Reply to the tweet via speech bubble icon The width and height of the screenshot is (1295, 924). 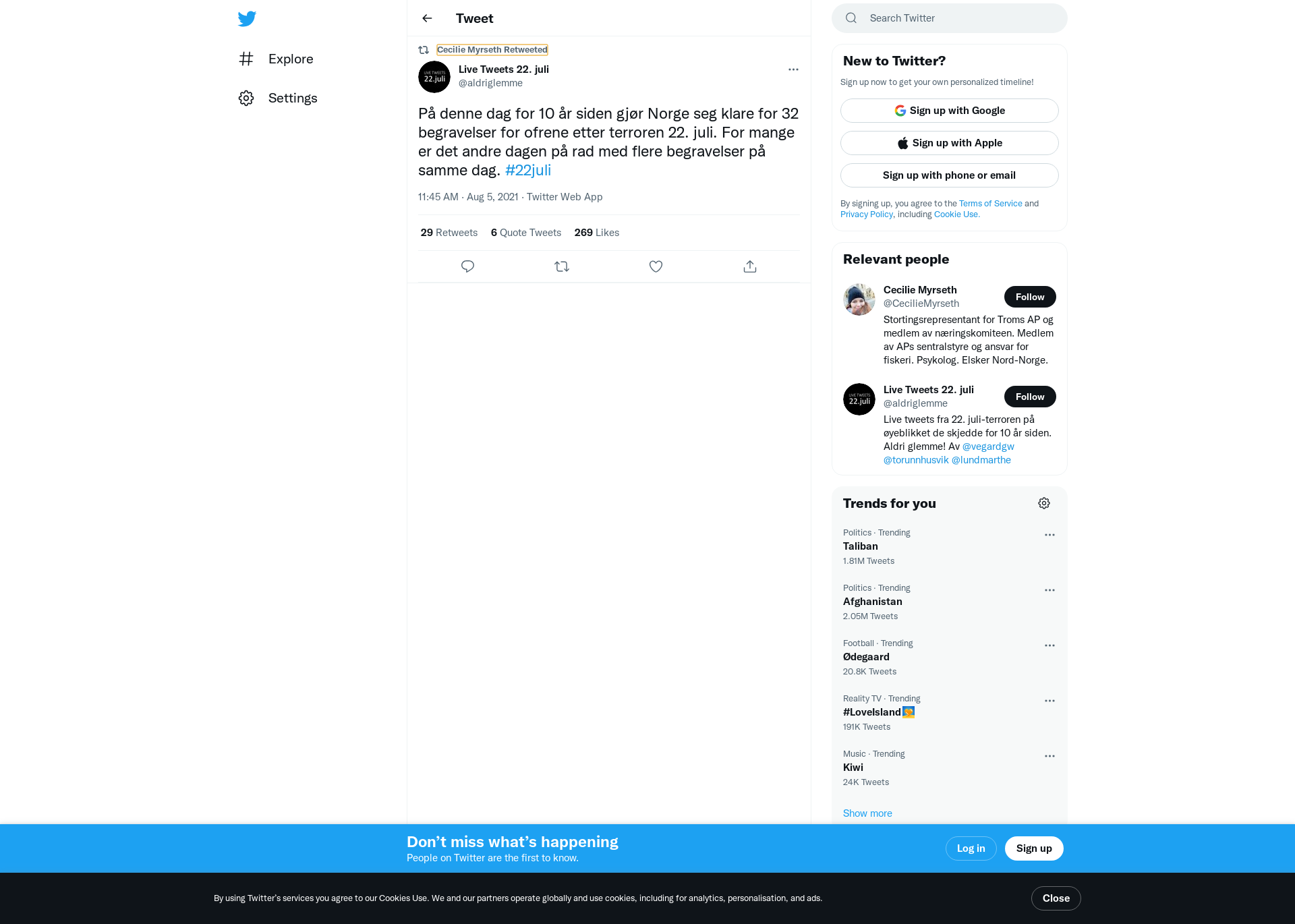tap(467, 266)
